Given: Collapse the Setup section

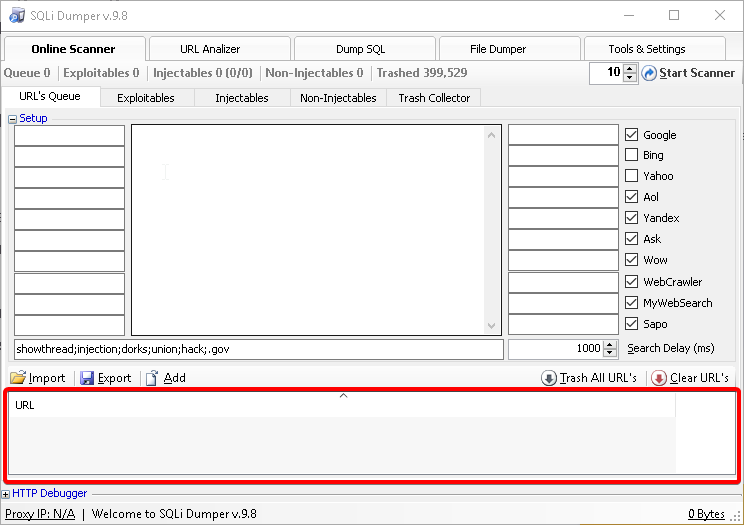Looking at the screenshot, I should 13,118.
